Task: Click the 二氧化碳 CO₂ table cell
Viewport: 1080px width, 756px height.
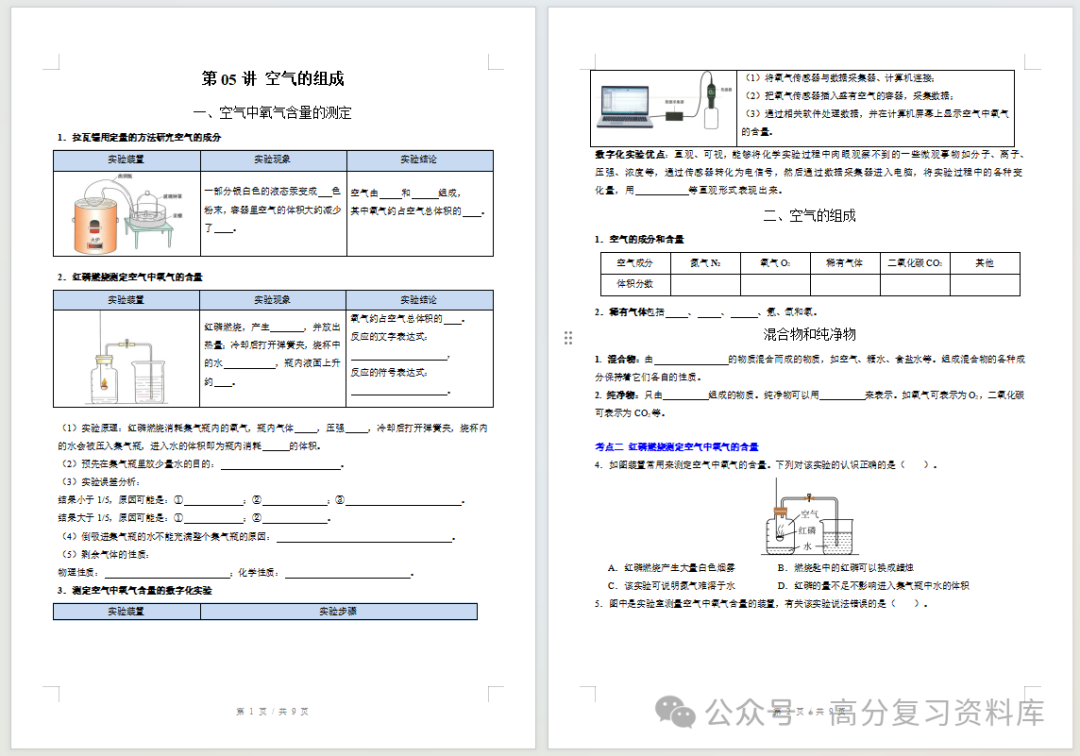Action: 915,263
